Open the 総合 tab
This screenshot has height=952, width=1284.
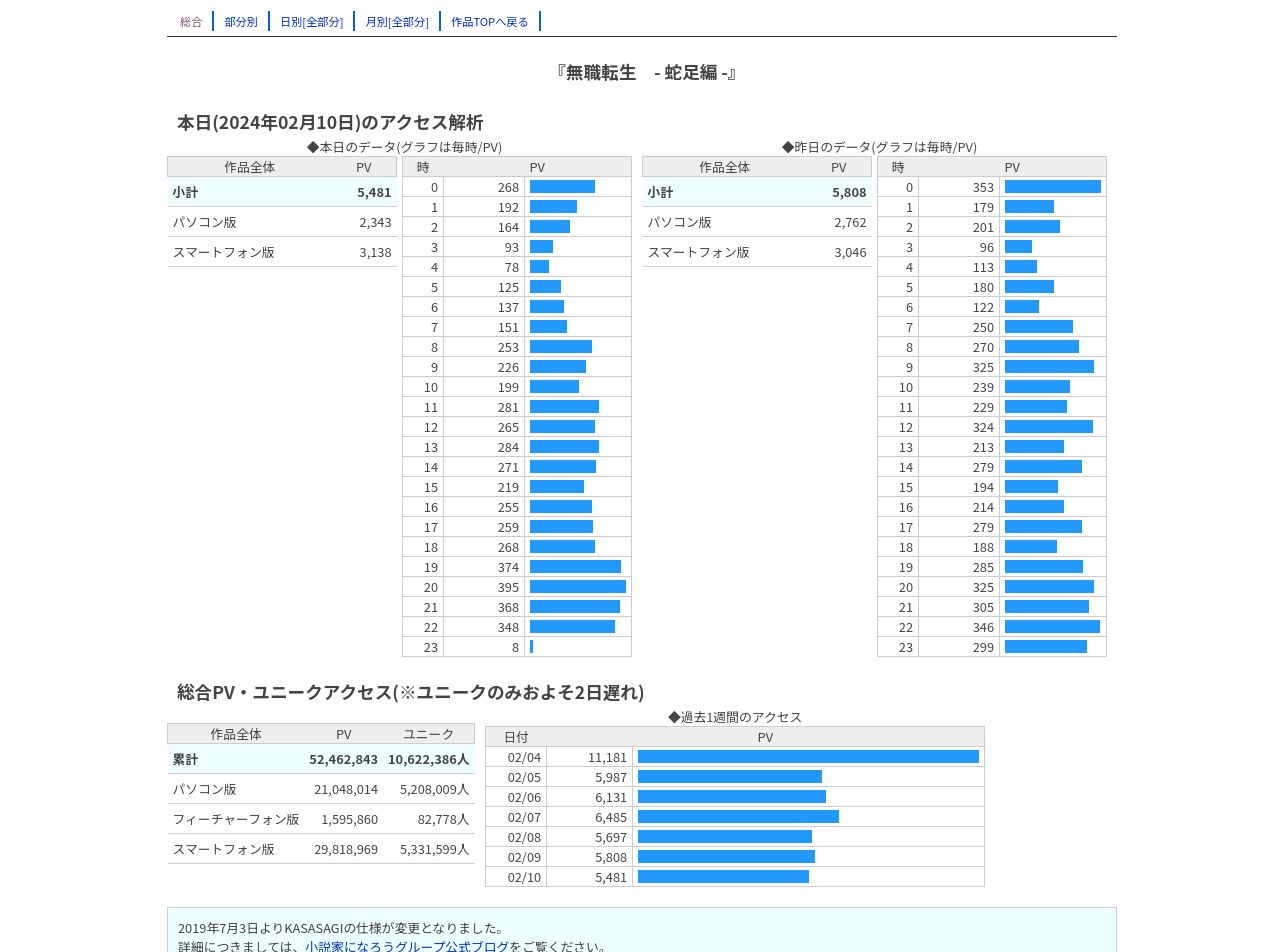pos(191,22)
